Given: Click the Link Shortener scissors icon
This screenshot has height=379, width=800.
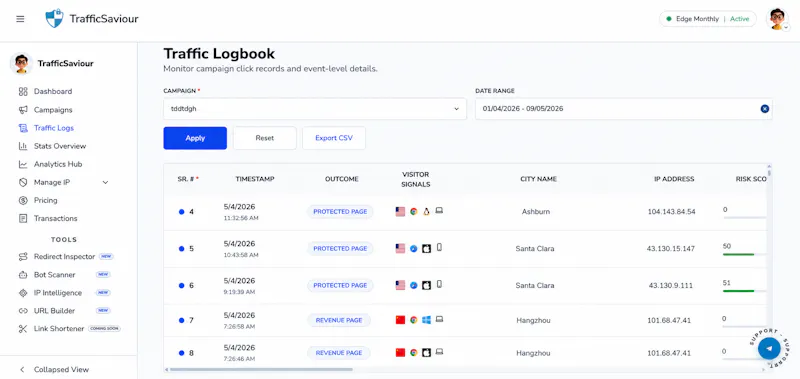Looking at the screenshot, I should [x=22, y=329].
